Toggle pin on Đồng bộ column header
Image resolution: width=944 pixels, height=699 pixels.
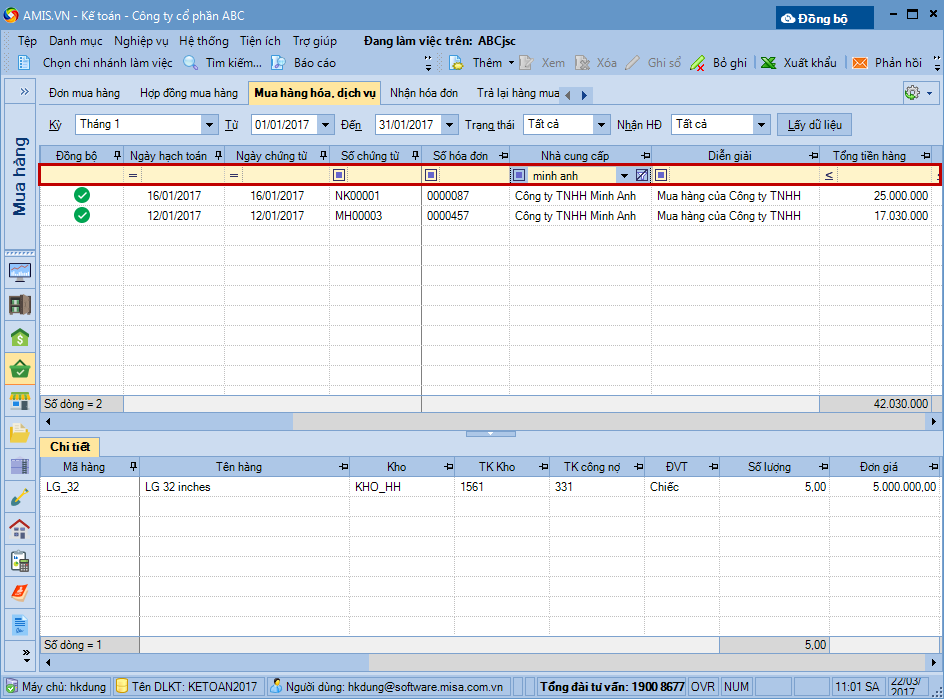(117, 156)
